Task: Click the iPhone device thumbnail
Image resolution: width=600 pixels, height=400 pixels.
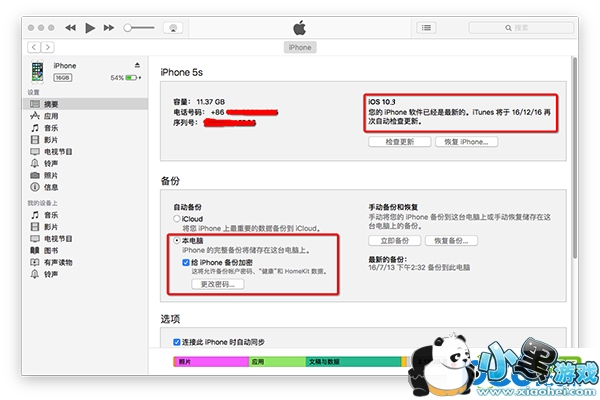Action: (38, 72)
